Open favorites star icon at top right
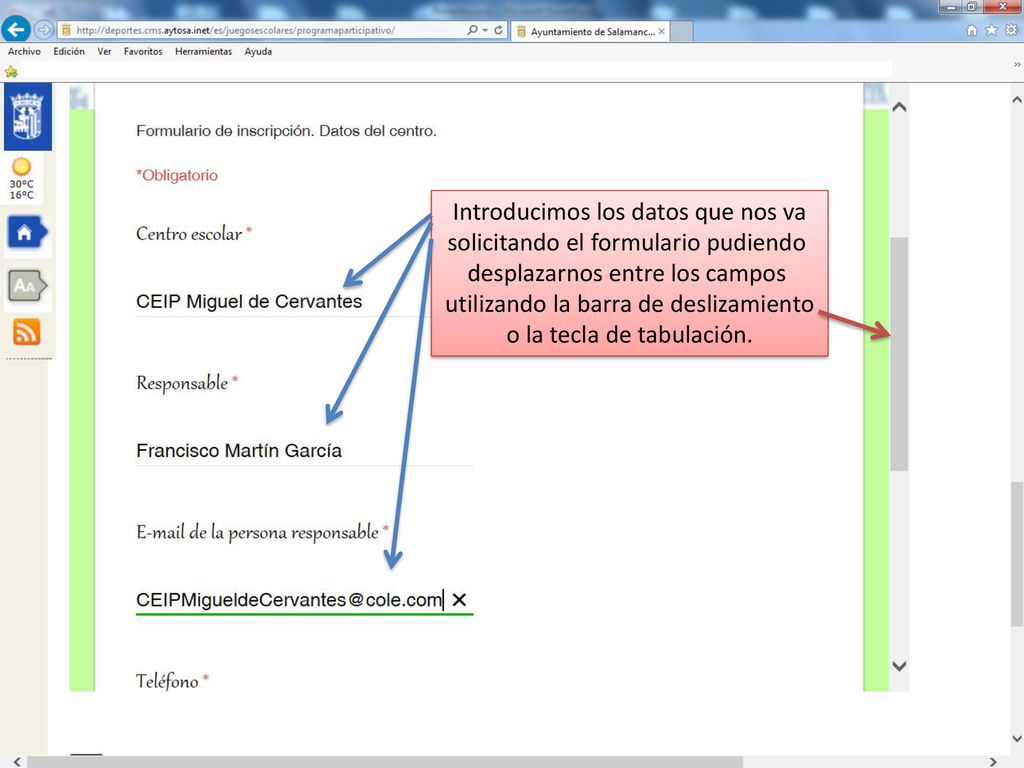 pos(991,30)
